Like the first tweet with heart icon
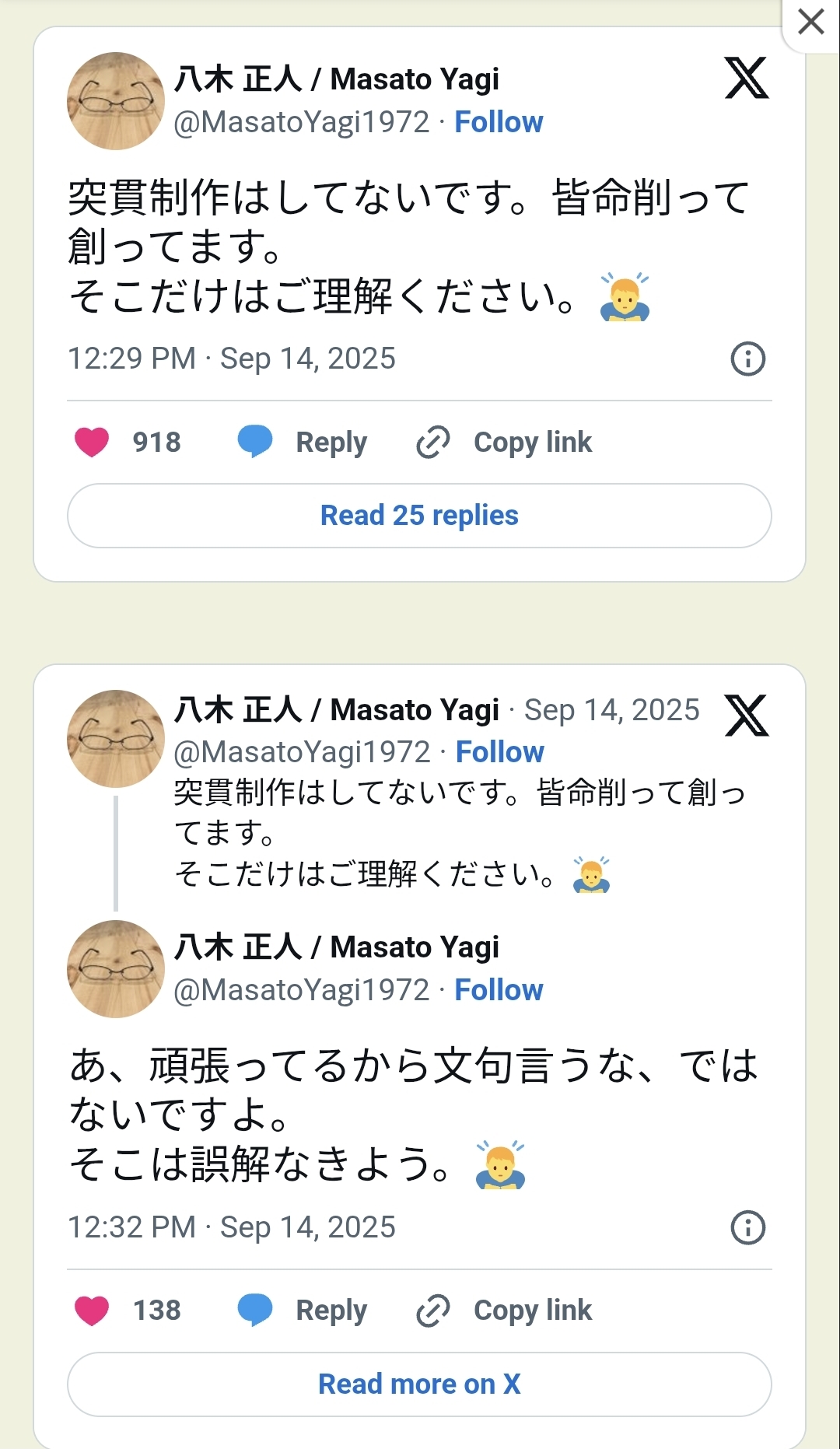Viewport: 840px width, 1449px height. [x=92, y=442]
